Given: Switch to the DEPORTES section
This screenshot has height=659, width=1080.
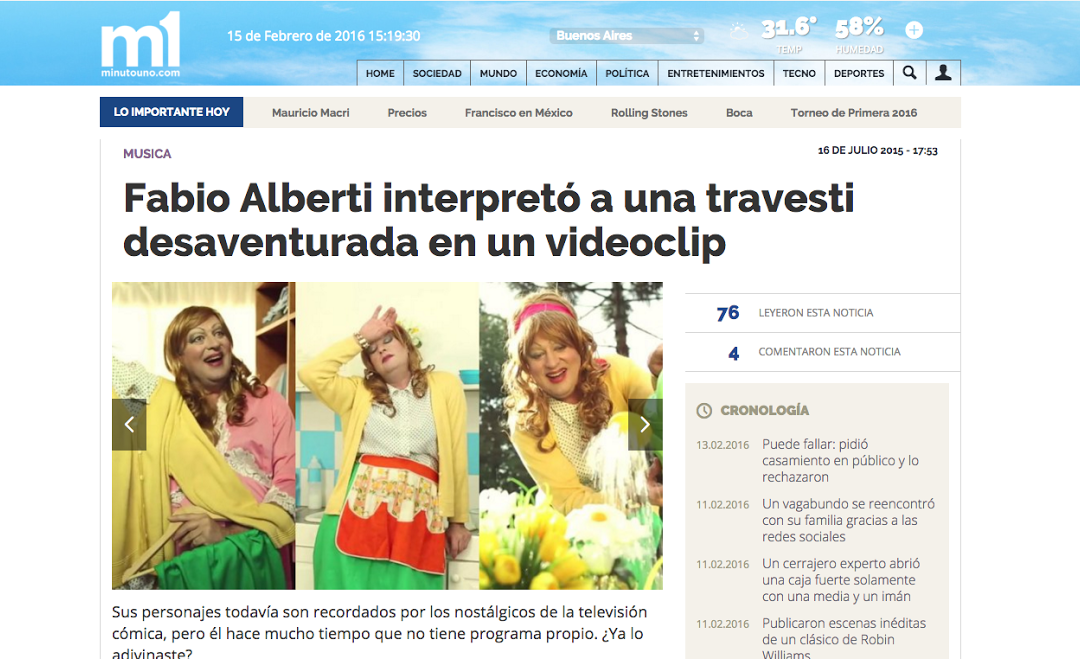Looking at the screenshot, I should pyautogui.click(x=858, y=72).
